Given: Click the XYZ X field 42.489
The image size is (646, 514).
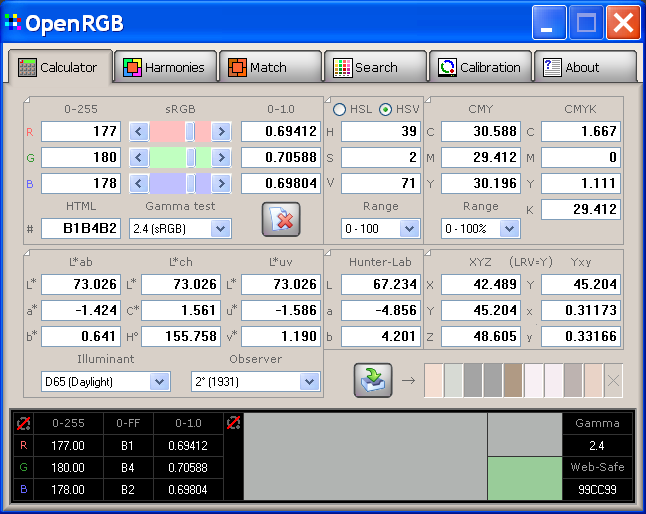Looking at the screenshot, I should tap(481, 284).
